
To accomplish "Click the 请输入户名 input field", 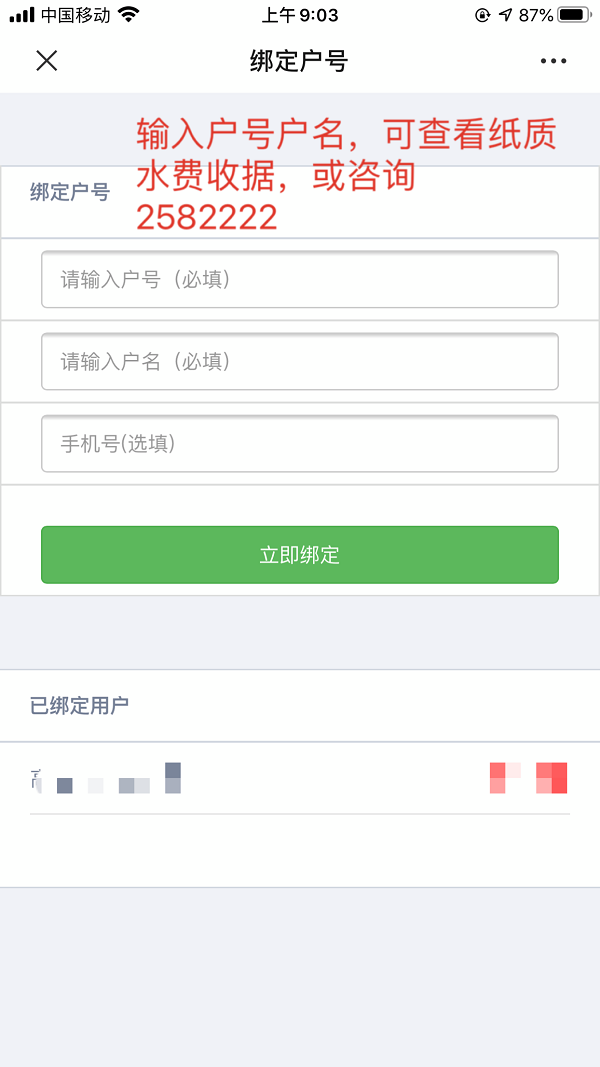I will 299,361.
